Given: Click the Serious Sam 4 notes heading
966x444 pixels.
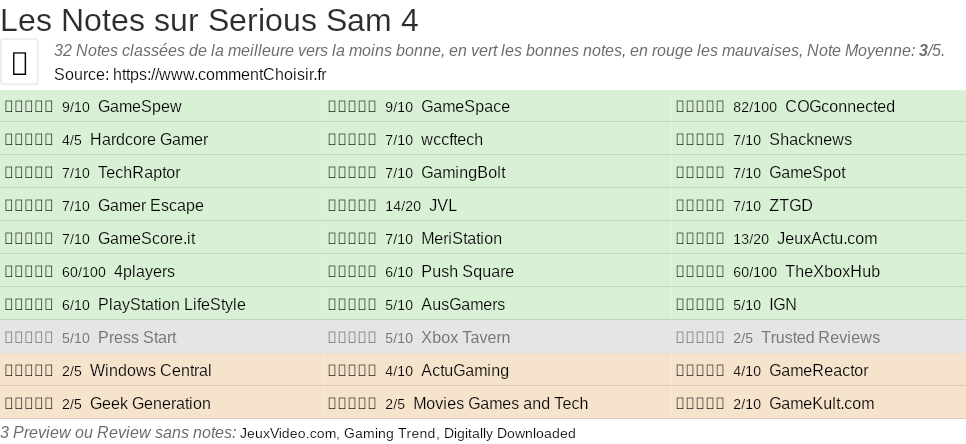Looking at the screenshot, I should 210,20.
